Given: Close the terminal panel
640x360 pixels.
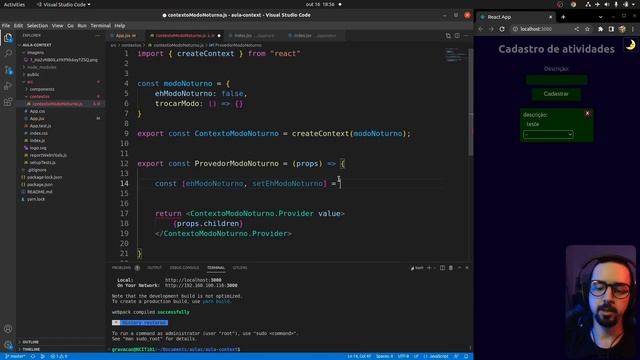Looking at the screenshot, I should click(x=467, y=268).
